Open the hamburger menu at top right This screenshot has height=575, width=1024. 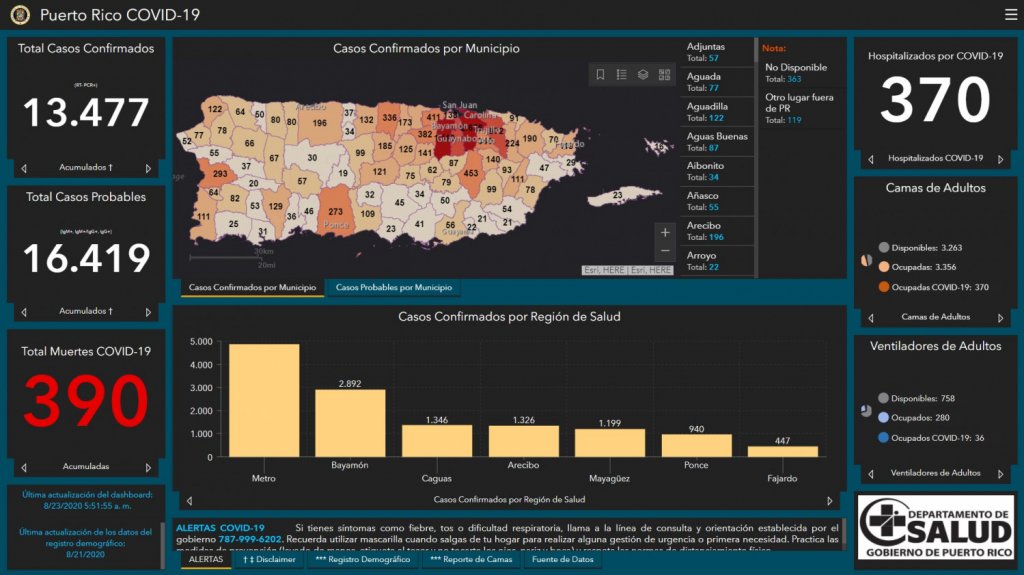tap(1010, 14)
